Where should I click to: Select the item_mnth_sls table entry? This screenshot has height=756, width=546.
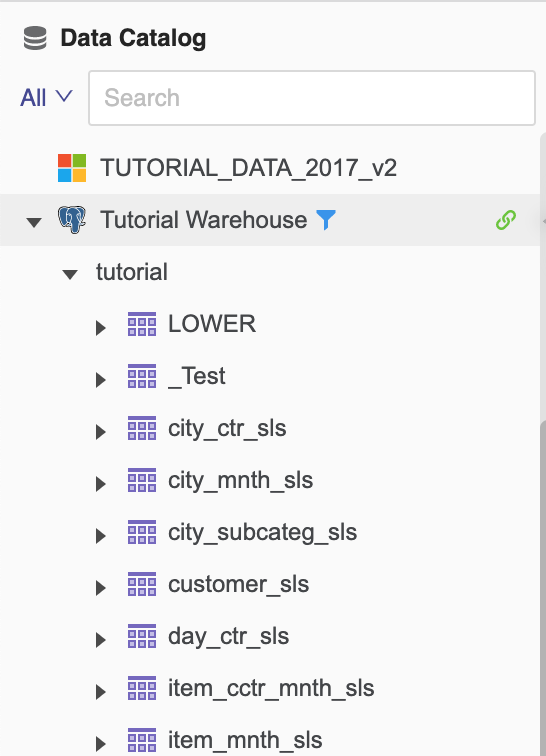pos(245,740)
